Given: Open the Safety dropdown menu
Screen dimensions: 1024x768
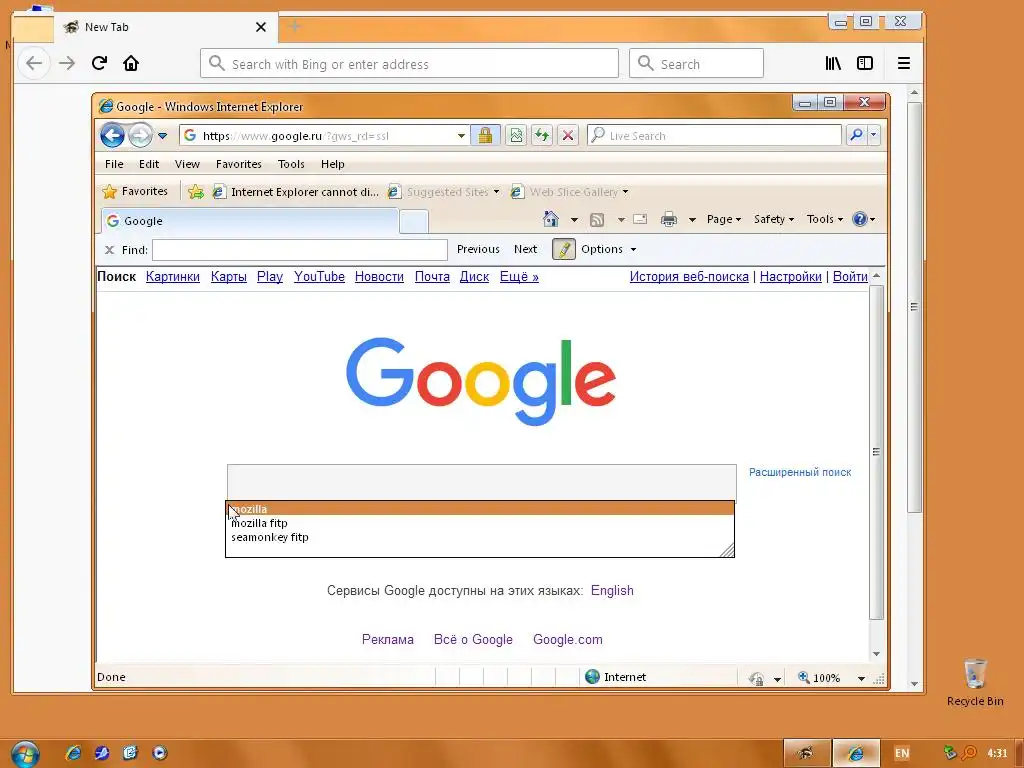Looking at the screenshot, I should click(774, 219).
